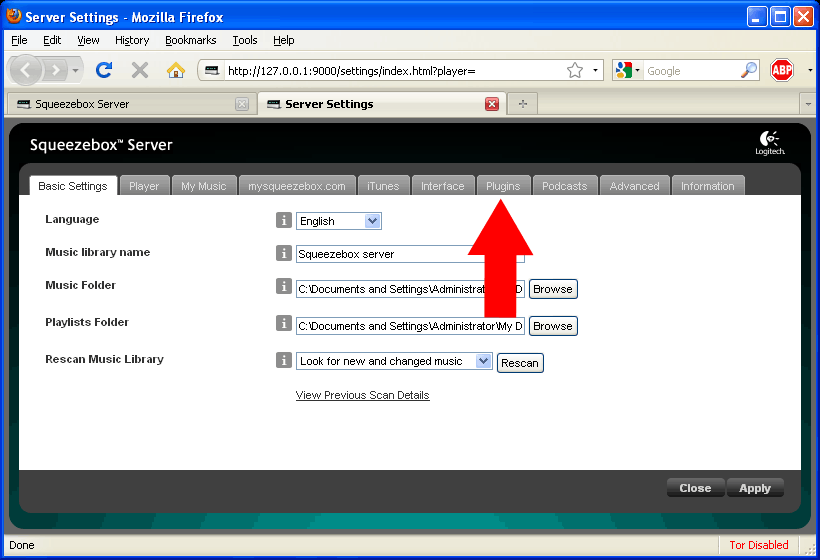This screenshot has height=560, width=820.
Task: Open a new tab with plus button
Action: [522, 104]
